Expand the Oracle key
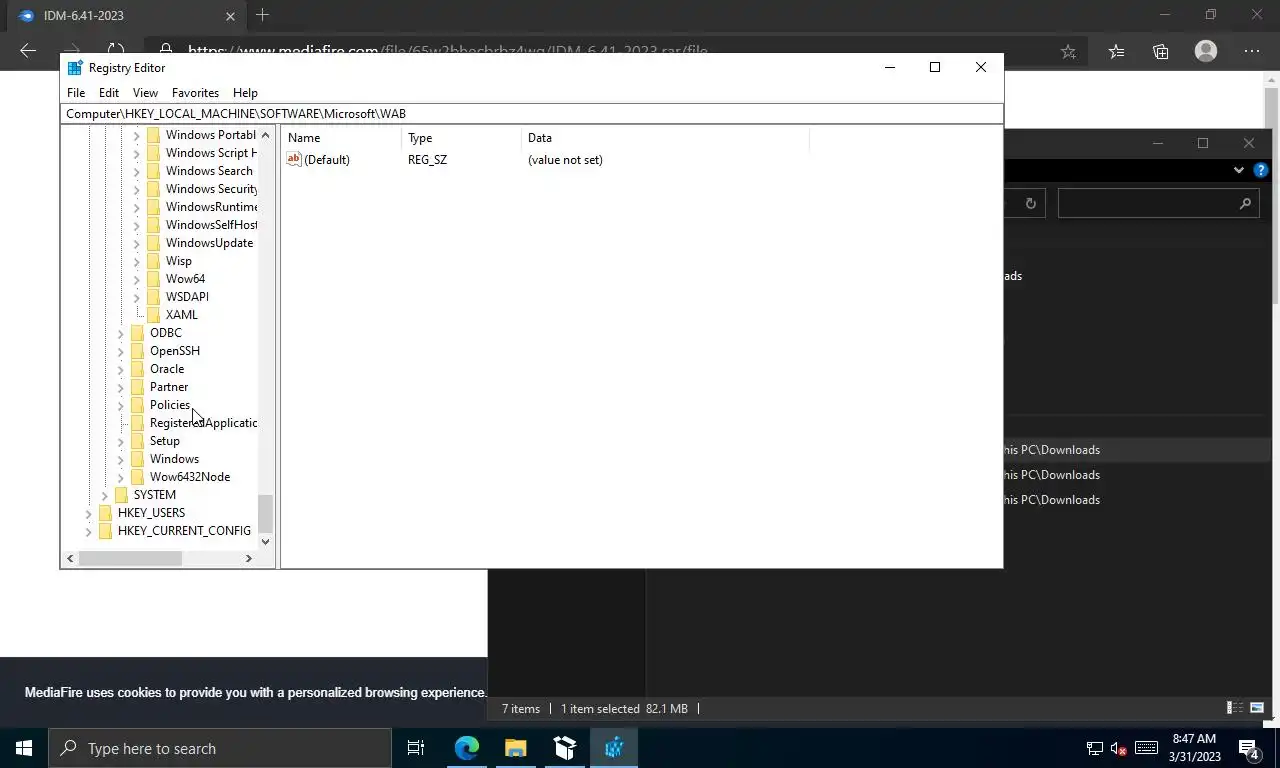 coord(121,369)
